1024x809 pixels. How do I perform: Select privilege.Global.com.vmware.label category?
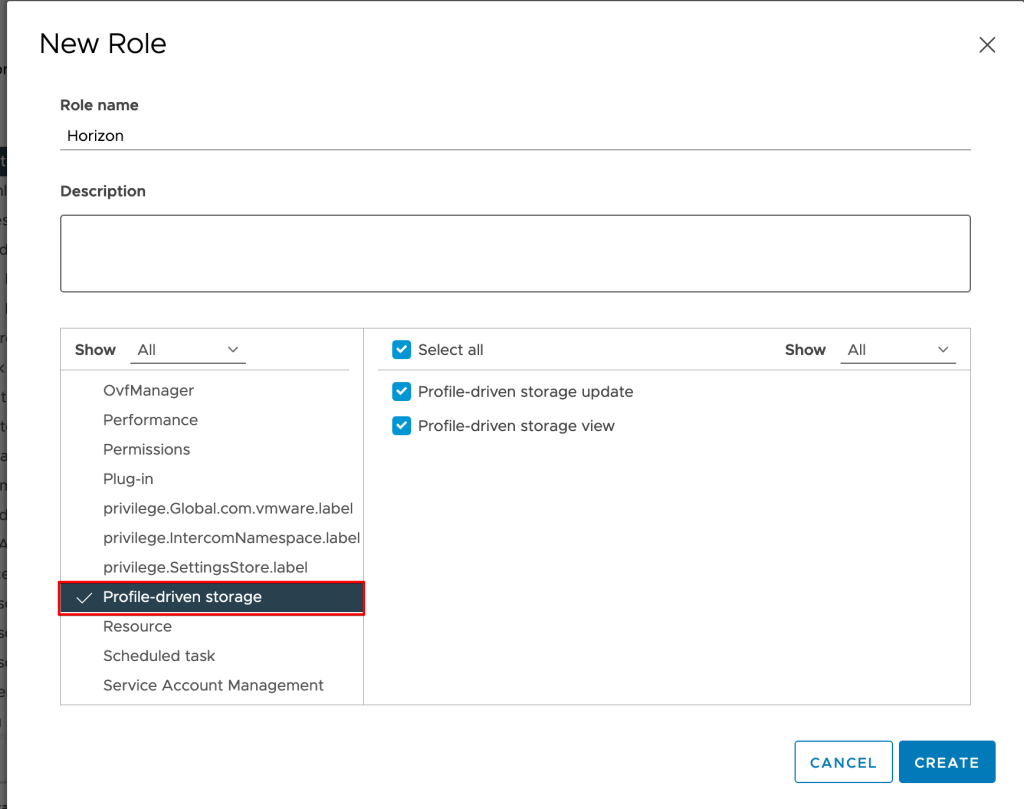click(x=227, y=509)
